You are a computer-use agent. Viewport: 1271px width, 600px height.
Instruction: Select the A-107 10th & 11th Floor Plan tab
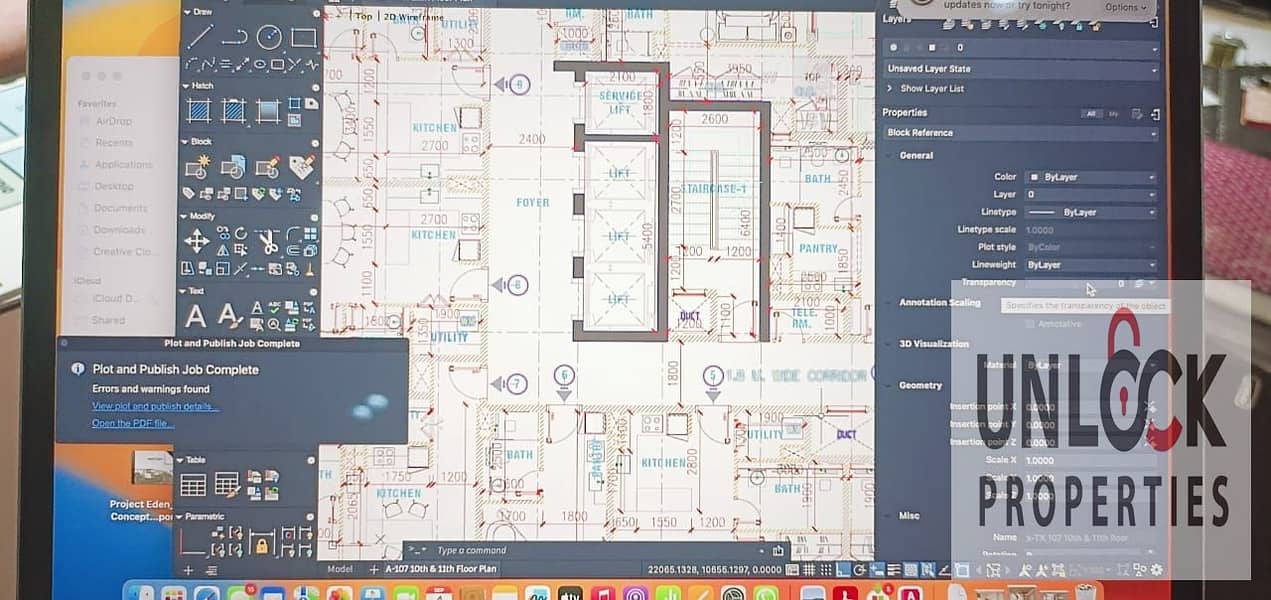(x=441, y=569)
